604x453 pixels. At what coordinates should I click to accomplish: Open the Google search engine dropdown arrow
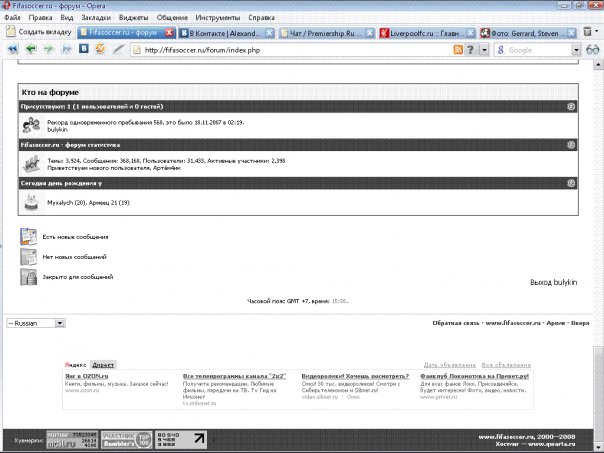(576, 50)
